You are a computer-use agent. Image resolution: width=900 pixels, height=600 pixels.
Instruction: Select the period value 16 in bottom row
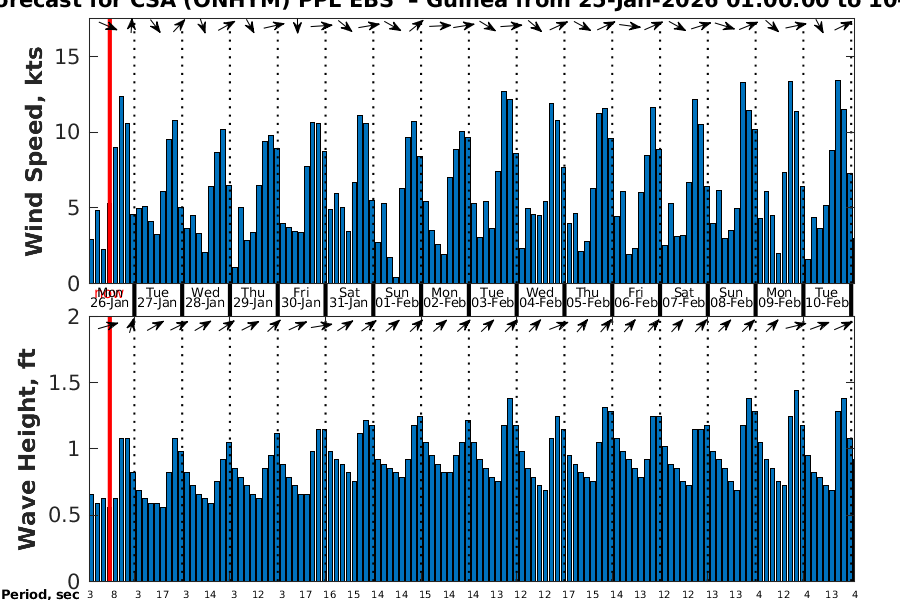(330, 595)
